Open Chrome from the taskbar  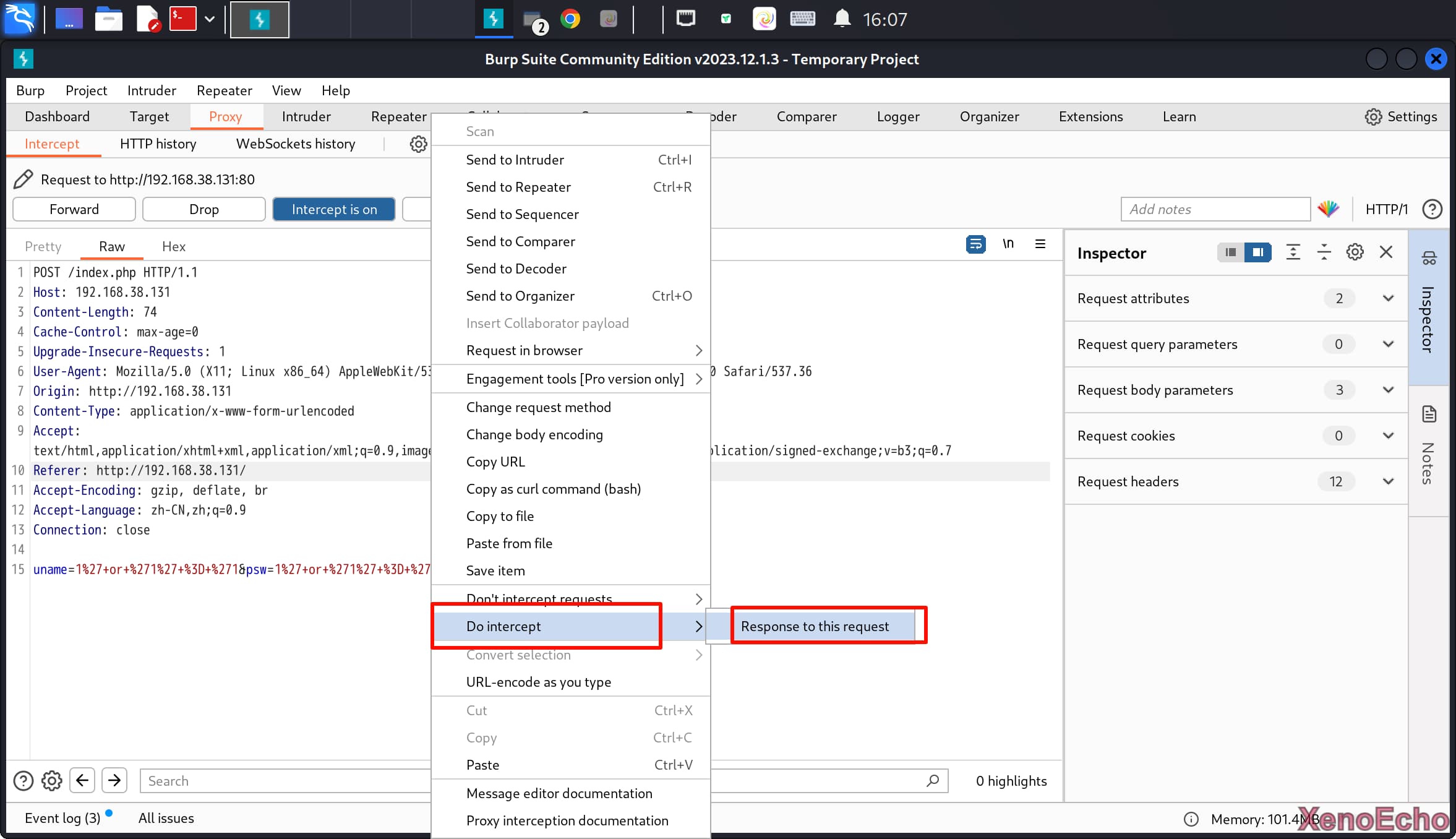point(570,19)
